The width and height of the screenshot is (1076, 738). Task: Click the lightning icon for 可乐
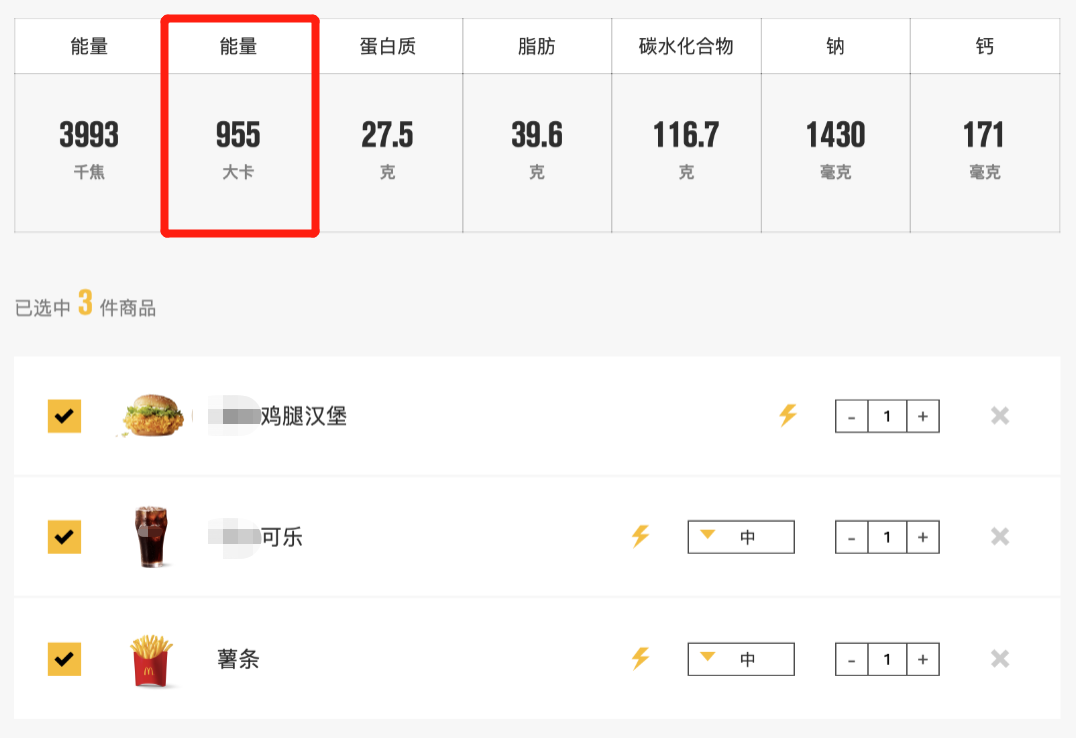[x=640, y=536]
